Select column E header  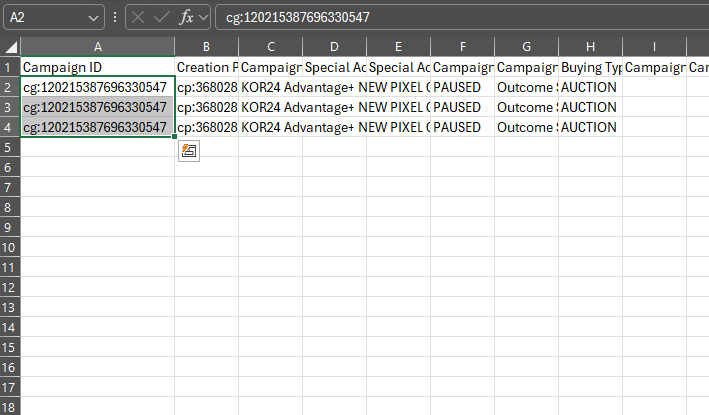398,47
